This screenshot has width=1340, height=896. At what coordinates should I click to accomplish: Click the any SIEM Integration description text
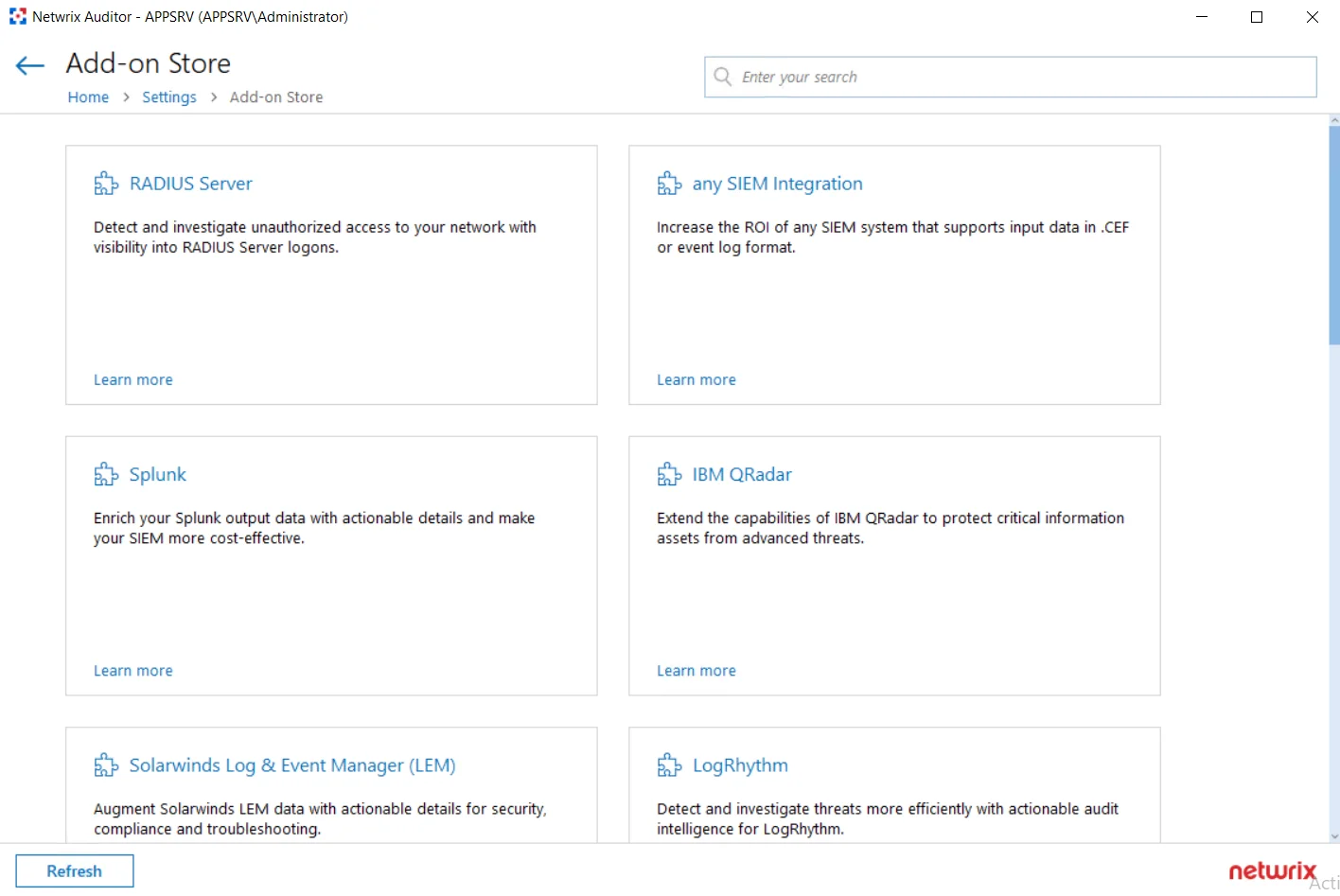tap(892, 237)
